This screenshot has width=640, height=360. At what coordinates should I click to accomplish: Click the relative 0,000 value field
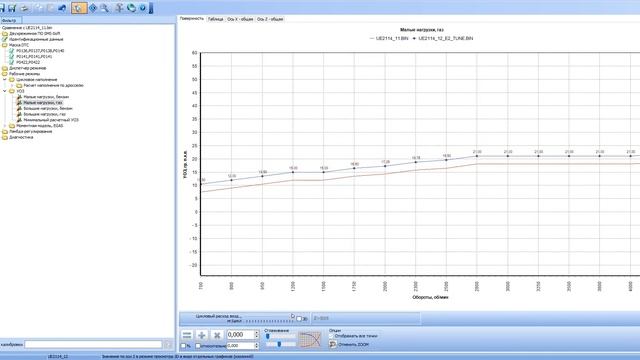tap(240, 346)
